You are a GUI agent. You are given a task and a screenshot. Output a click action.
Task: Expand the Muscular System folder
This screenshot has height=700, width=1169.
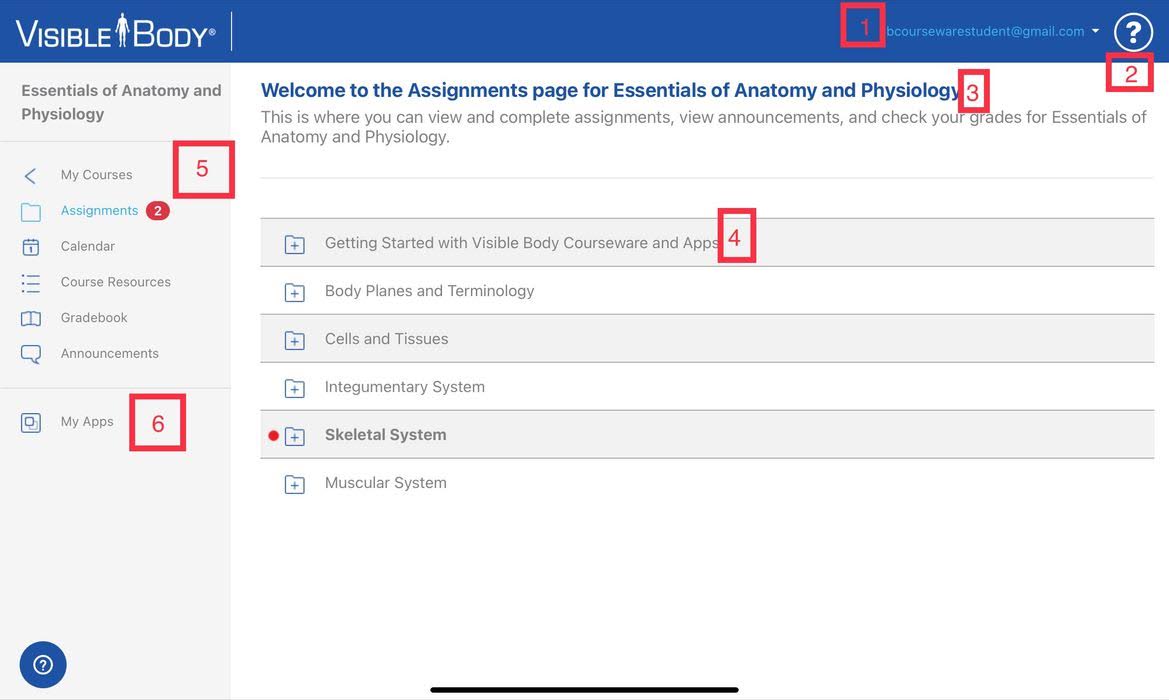point(294,485)
